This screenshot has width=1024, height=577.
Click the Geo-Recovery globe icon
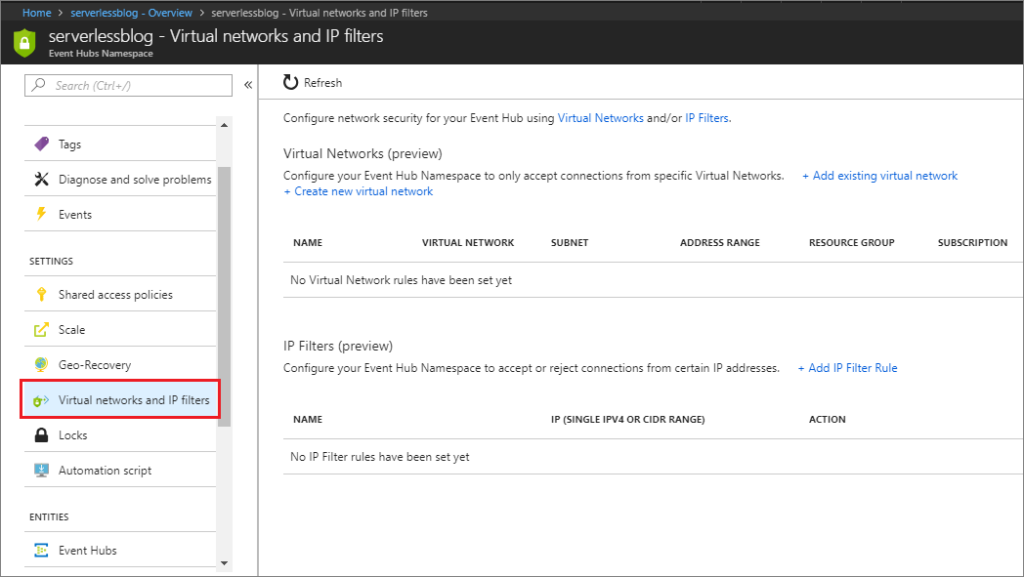(x=41, y=364)
